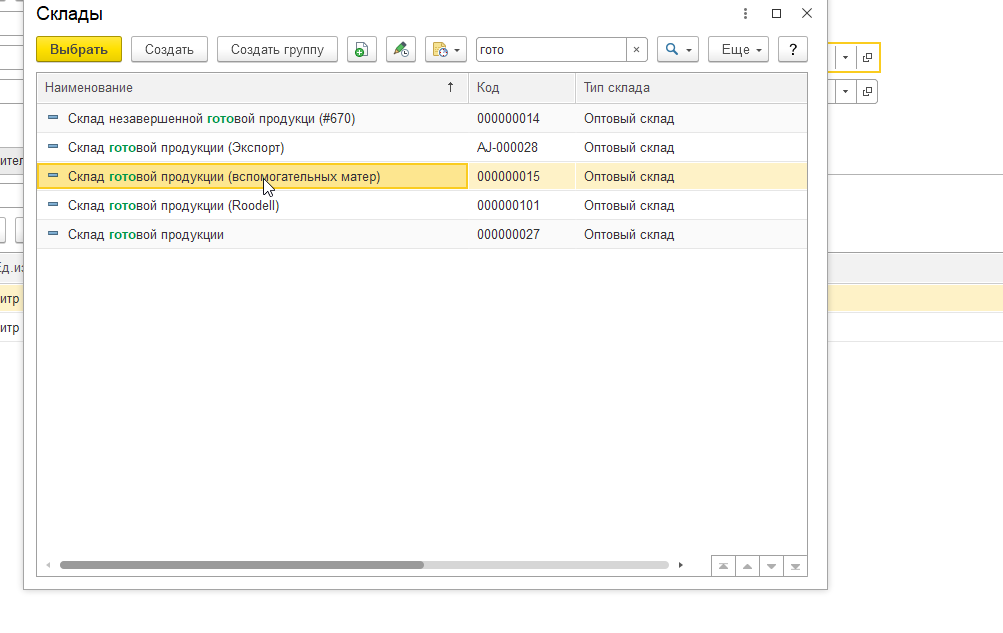Screen dimensions: 1003x633
Task: Open the magnifier search dropdown
Action: tap(678, 49)
